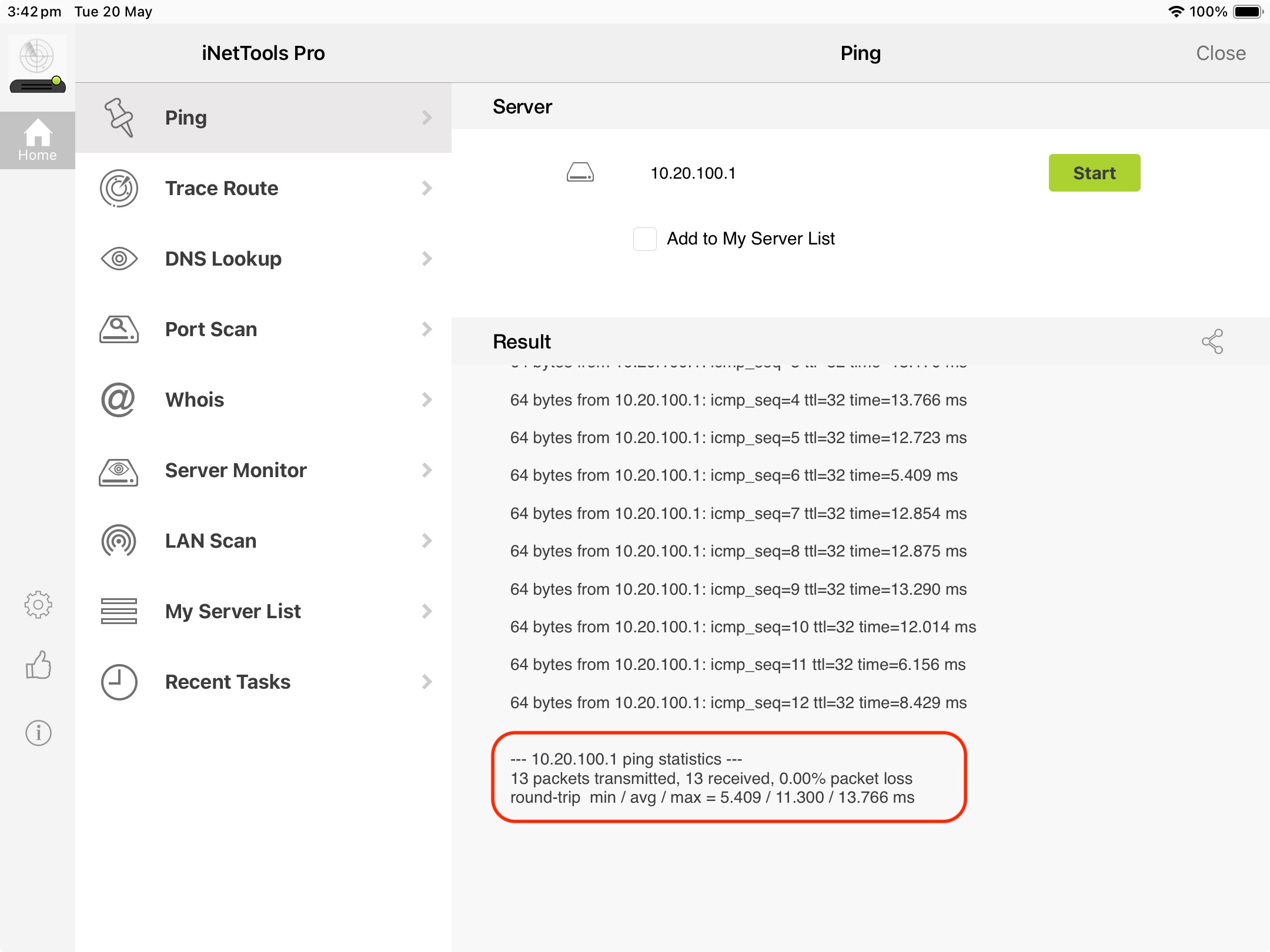Select the icmp_seq=4 result line
The width and height of the screenshot is (1270, 952).
738,400
